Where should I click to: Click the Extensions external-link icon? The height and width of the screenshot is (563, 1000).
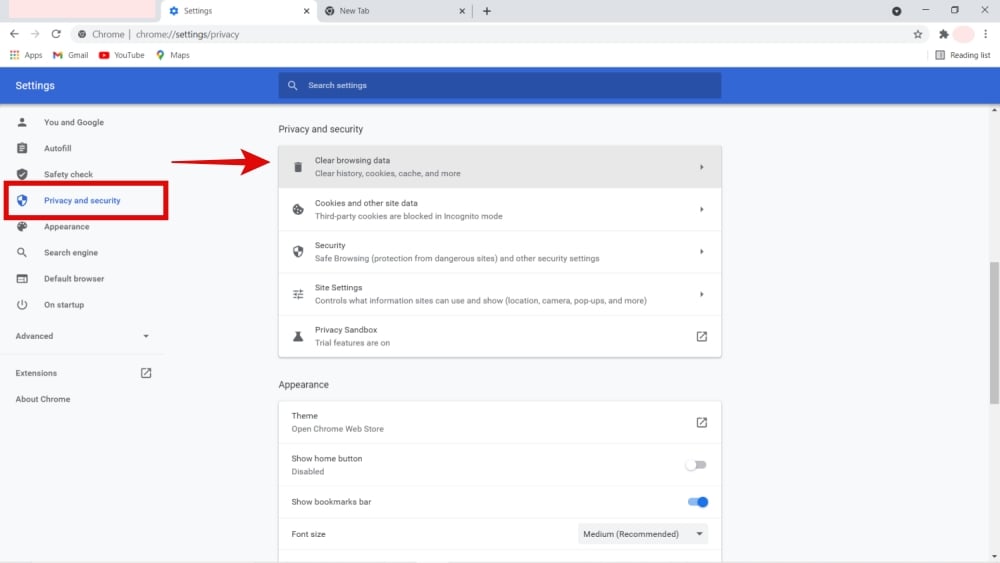tap(146, 373)
